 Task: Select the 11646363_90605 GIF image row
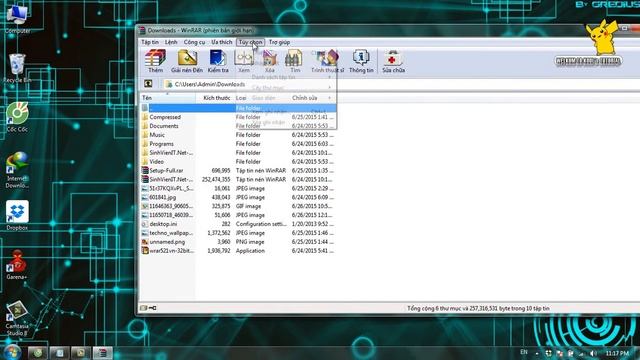click(x=238, y=206)
